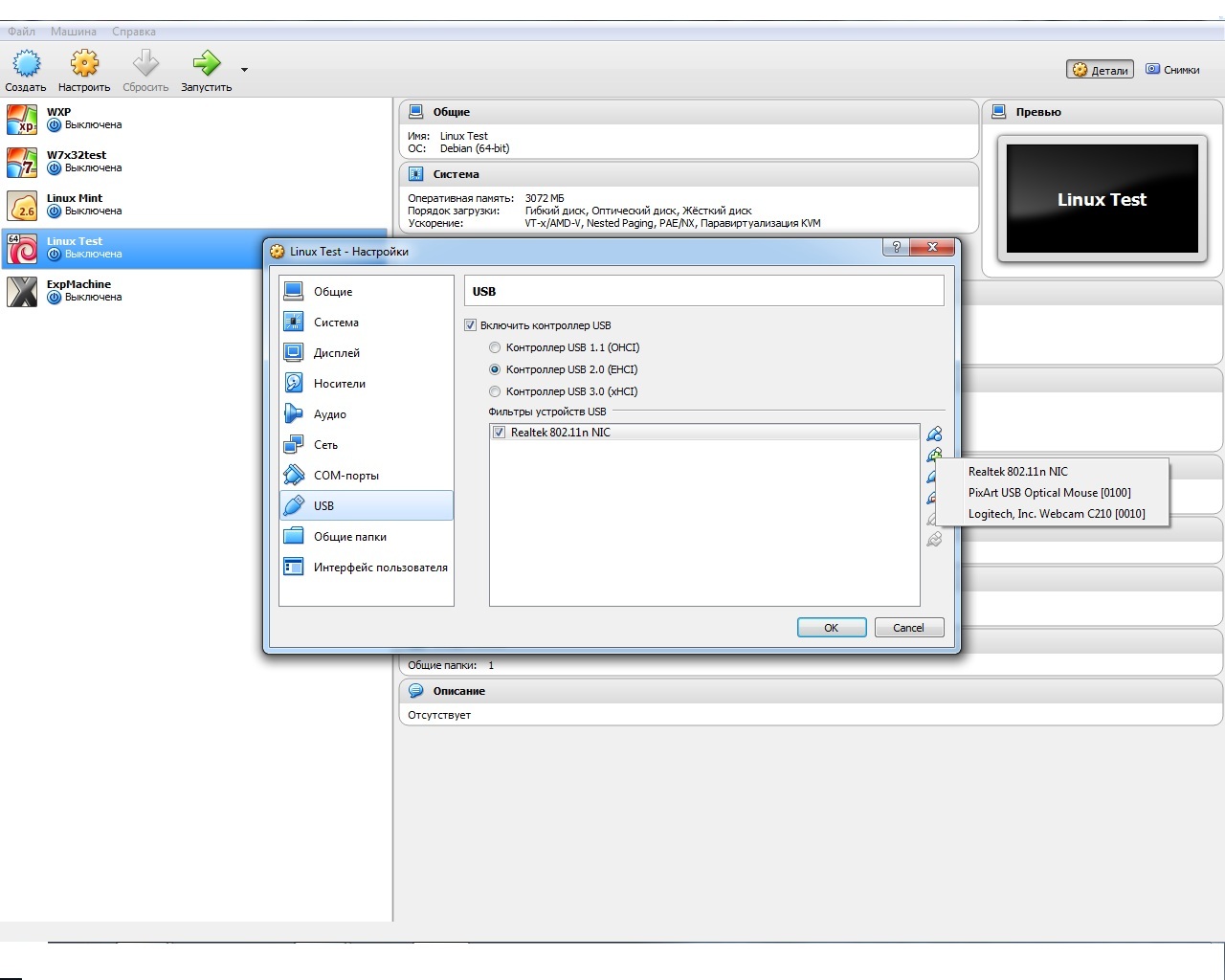The width and height of the screenshot is (1225, 980).
Task: Switch to the Снимки snapshots button
Action: (1172, 70)
